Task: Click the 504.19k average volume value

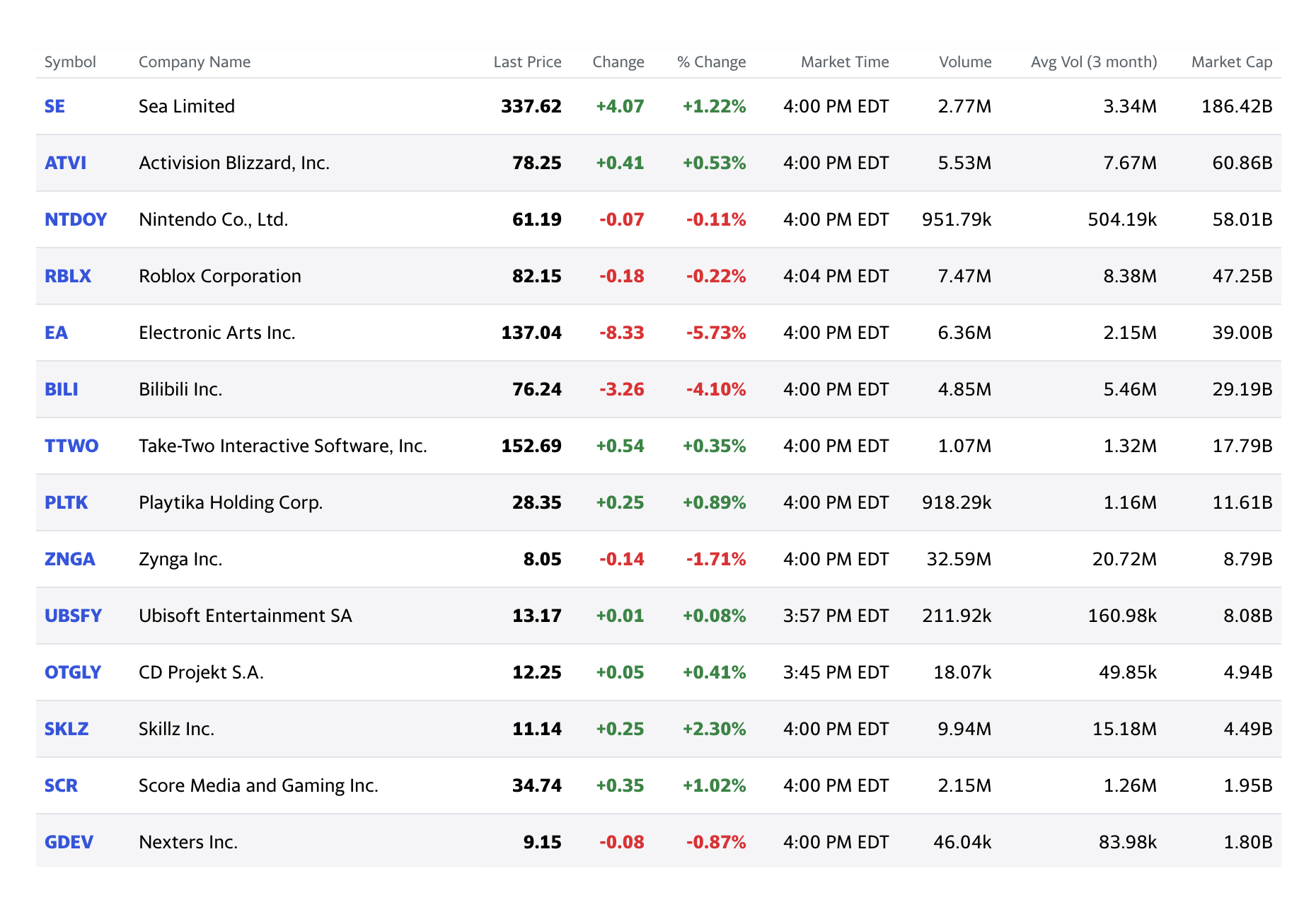Action: tap(1122, 219)
